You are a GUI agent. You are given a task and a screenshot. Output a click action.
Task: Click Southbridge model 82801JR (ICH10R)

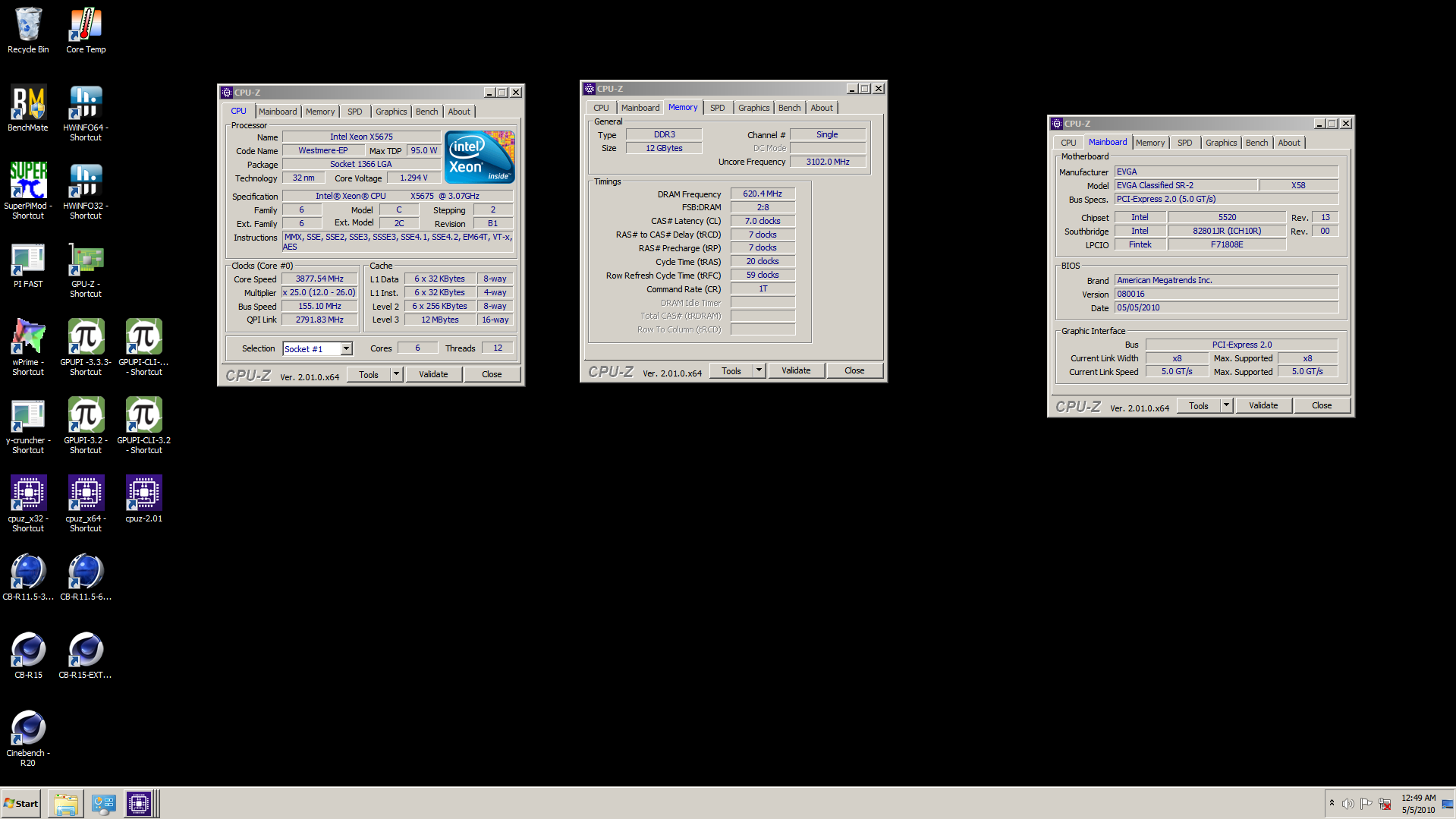(x=1227, y=231)
